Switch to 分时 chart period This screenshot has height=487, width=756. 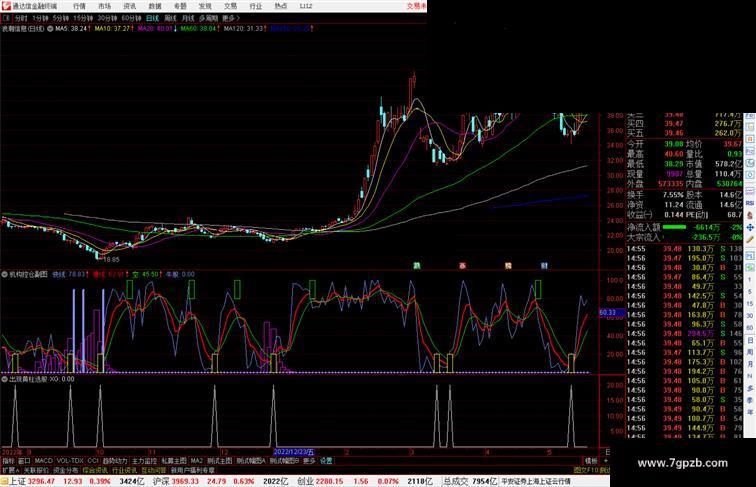click(x=21, y=18)
